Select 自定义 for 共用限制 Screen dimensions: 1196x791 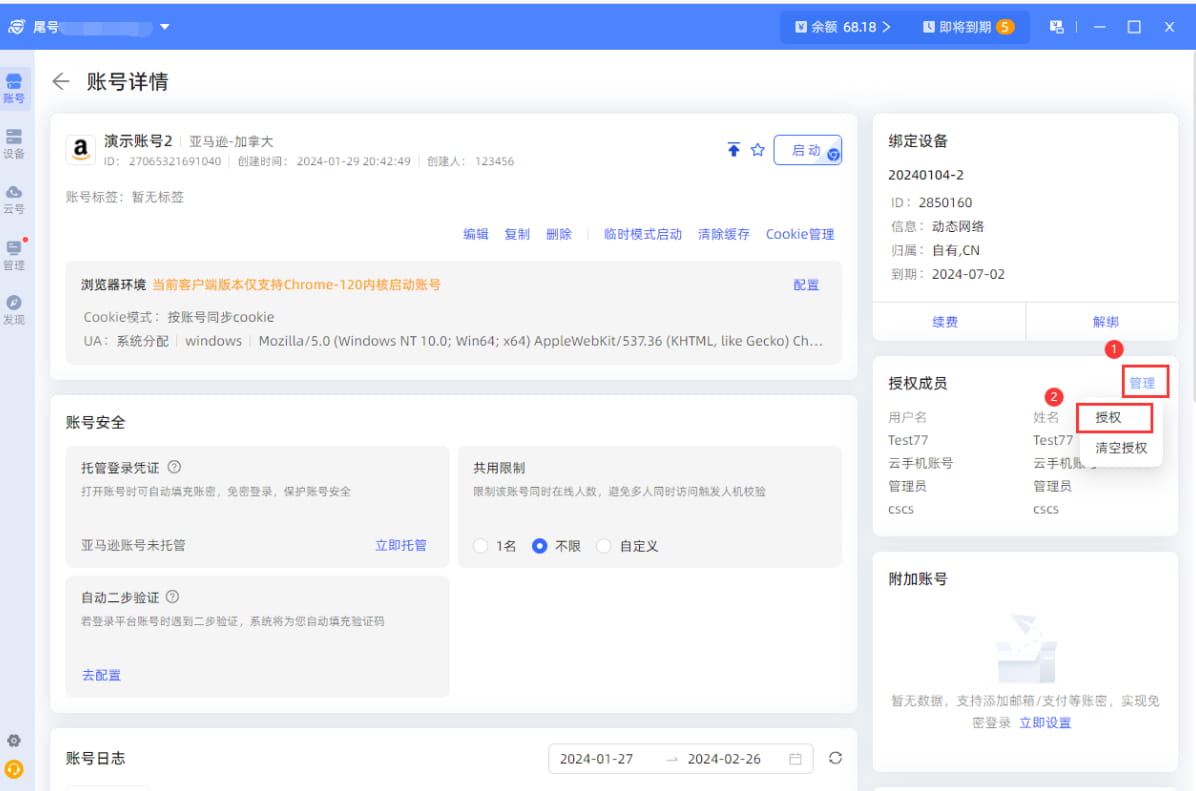[603, 545]
